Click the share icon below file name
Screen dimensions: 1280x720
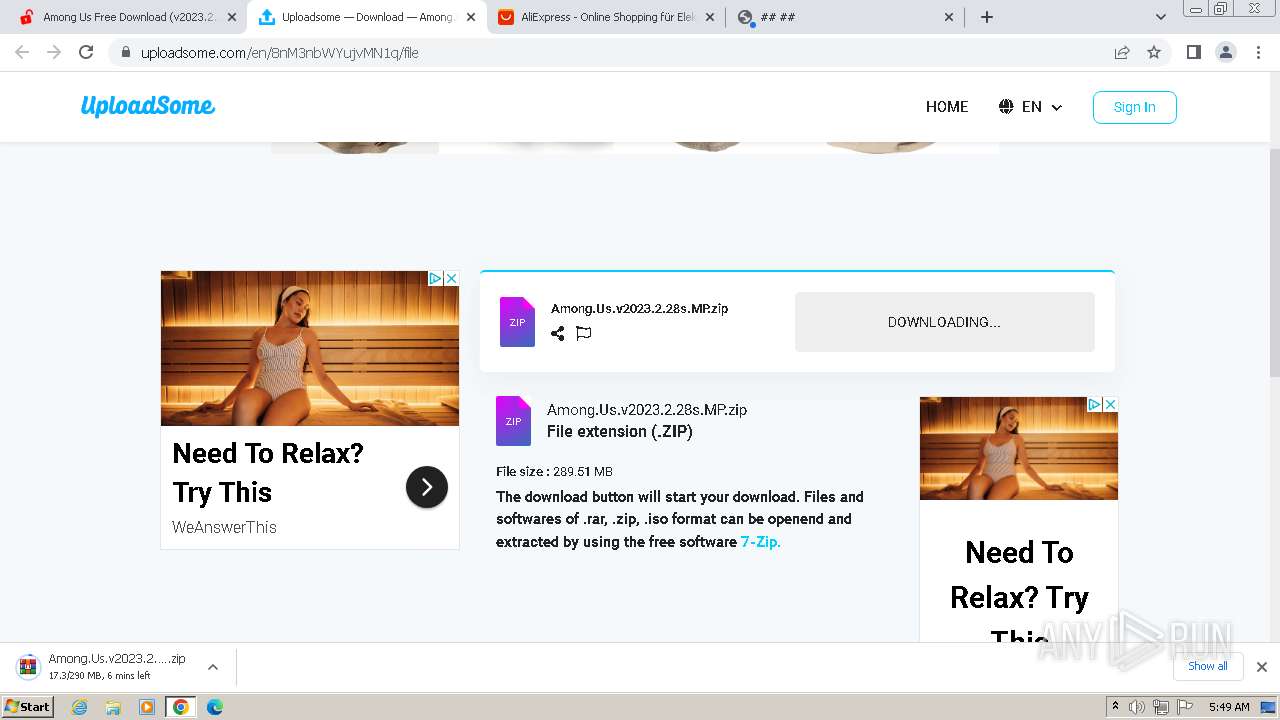558,334
